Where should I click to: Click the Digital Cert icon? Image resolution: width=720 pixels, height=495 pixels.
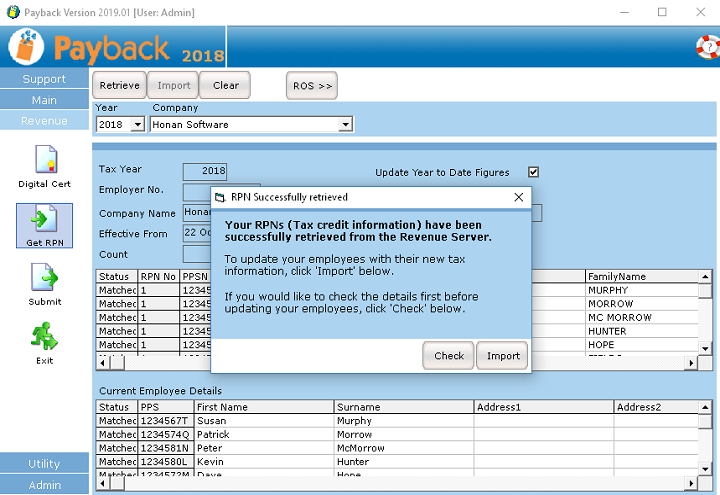[45, 161]
